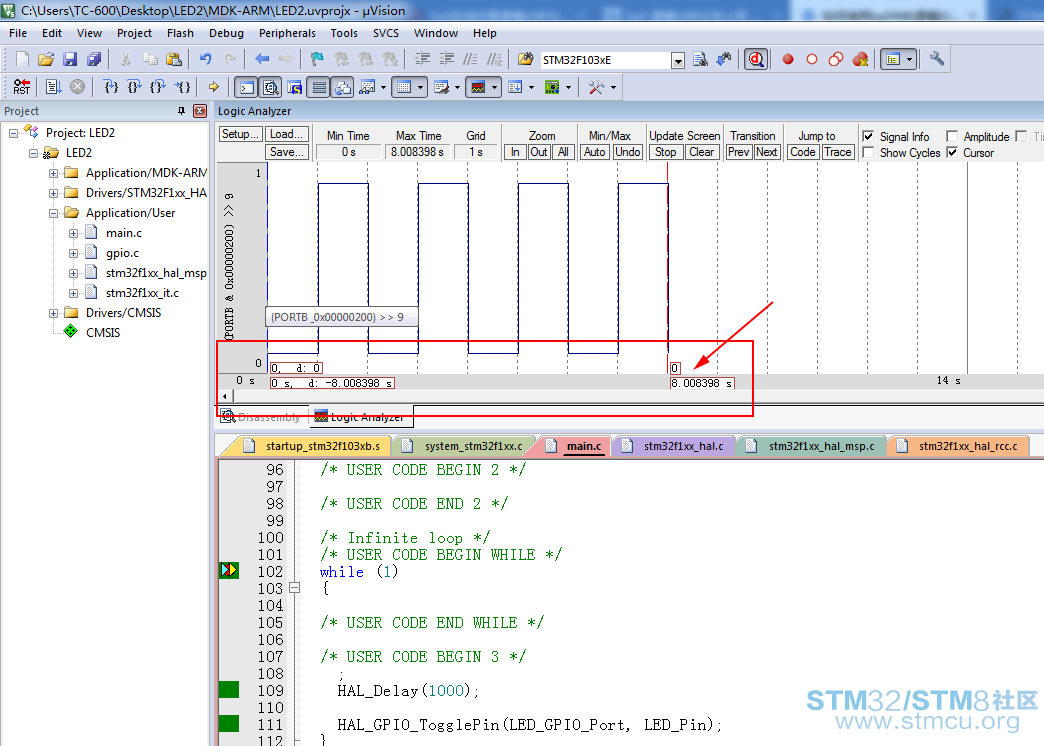Enable Show Cycles checkbox
1044x746 pixels.
point(868,153)
